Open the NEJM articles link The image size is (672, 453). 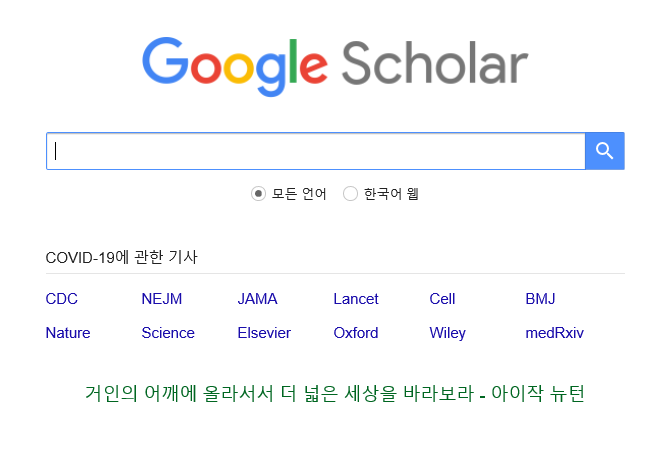pyautogui.click(x=162, y=299)
